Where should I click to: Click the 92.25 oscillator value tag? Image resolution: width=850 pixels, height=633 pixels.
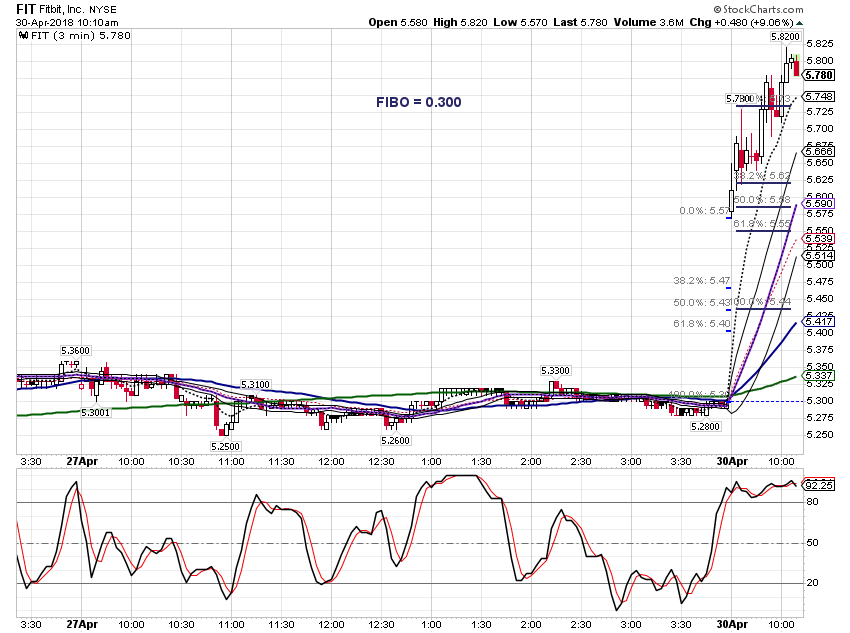819,485
